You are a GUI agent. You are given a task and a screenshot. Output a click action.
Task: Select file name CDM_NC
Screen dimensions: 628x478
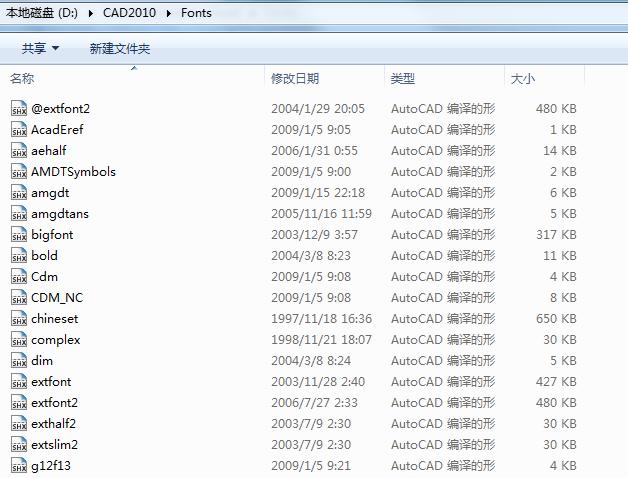pos(57,298)
